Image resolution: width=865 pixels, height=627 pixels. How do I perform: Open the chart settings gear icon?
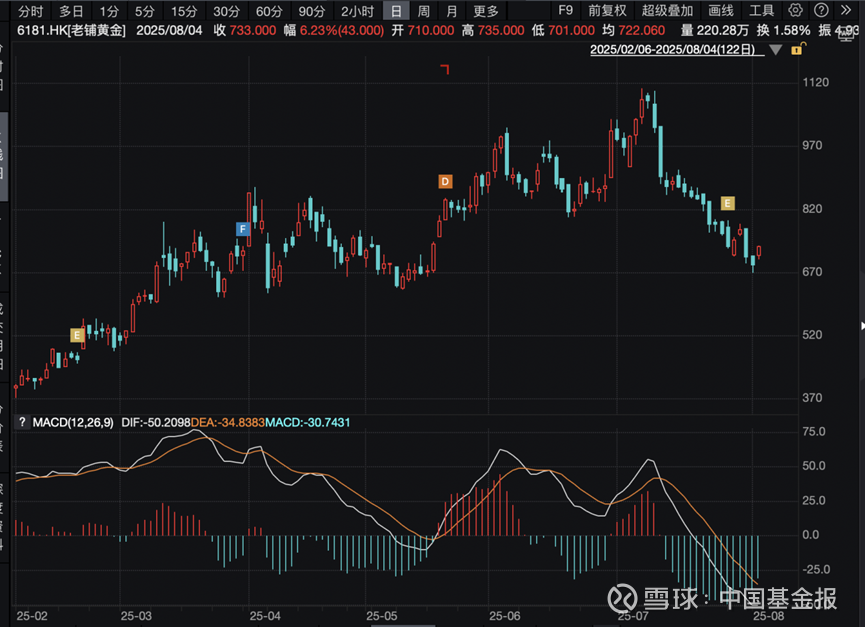(795, 10)
